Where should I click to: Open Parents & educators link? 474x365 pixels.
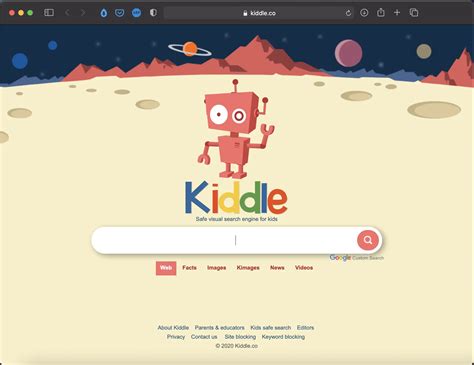[x=220, y=328]
